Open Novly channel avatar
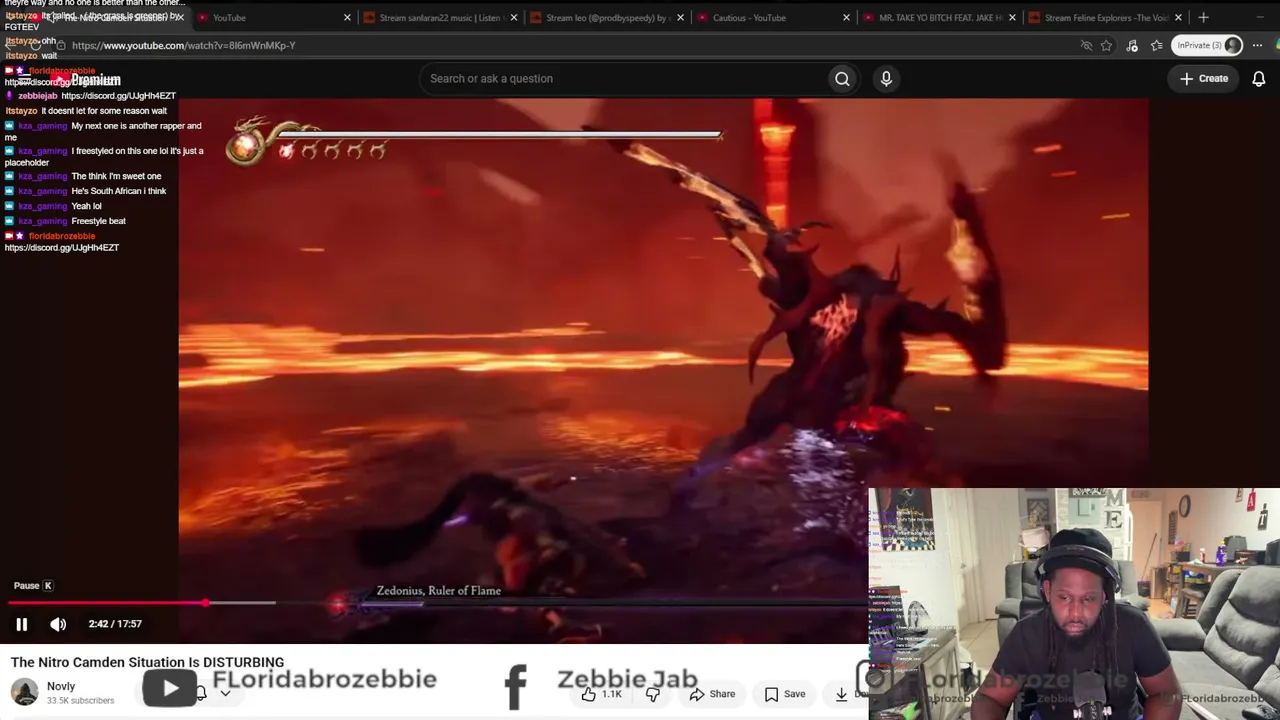The image size is (1280, 720). 25,692
